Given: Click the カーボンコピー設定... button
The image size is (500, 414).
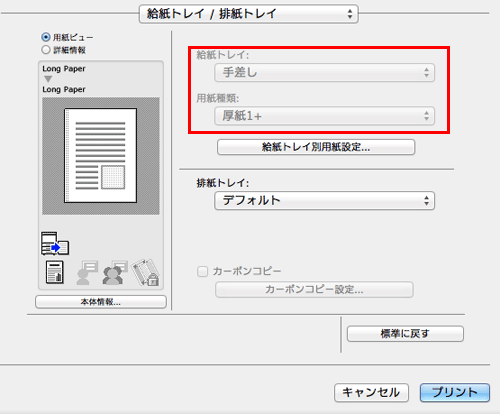Looking at the screenshot, I should pyautogui.click(x=314, y=289).
